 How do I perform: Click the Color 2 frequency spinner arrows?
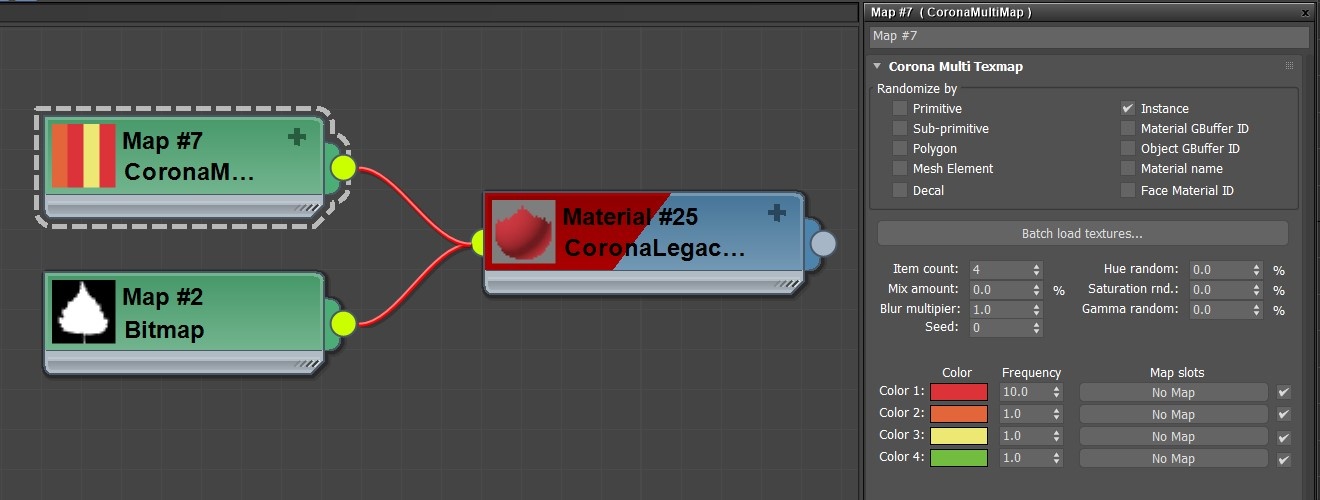[x=1057, y=414]
